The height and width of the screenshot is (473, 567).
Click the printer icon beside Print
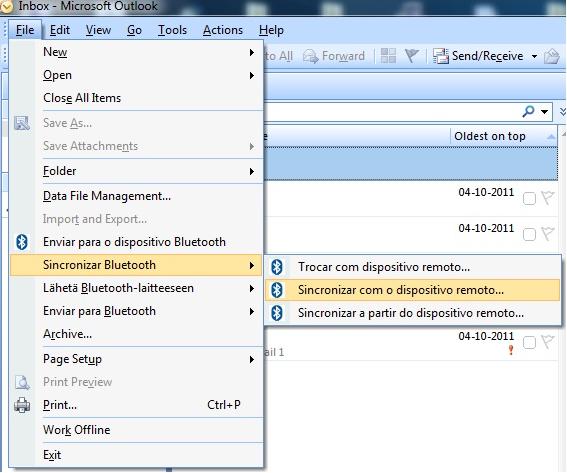(22, 405)
